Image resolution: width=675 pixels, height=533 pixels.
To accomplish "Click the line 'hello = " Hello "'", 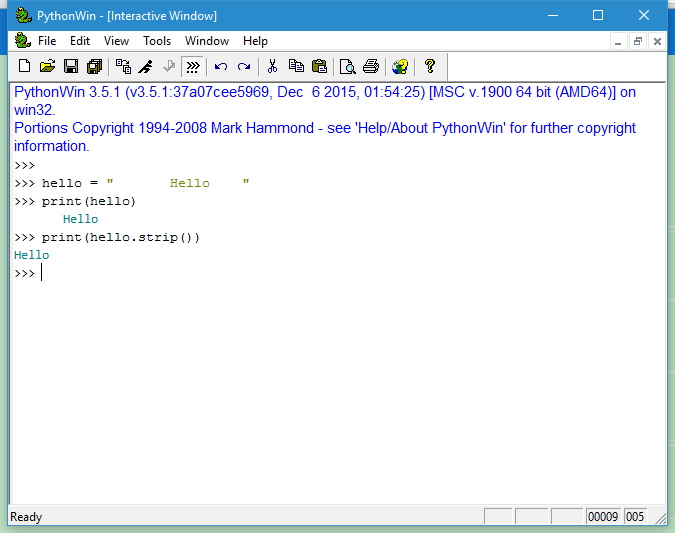I will 132,183.
